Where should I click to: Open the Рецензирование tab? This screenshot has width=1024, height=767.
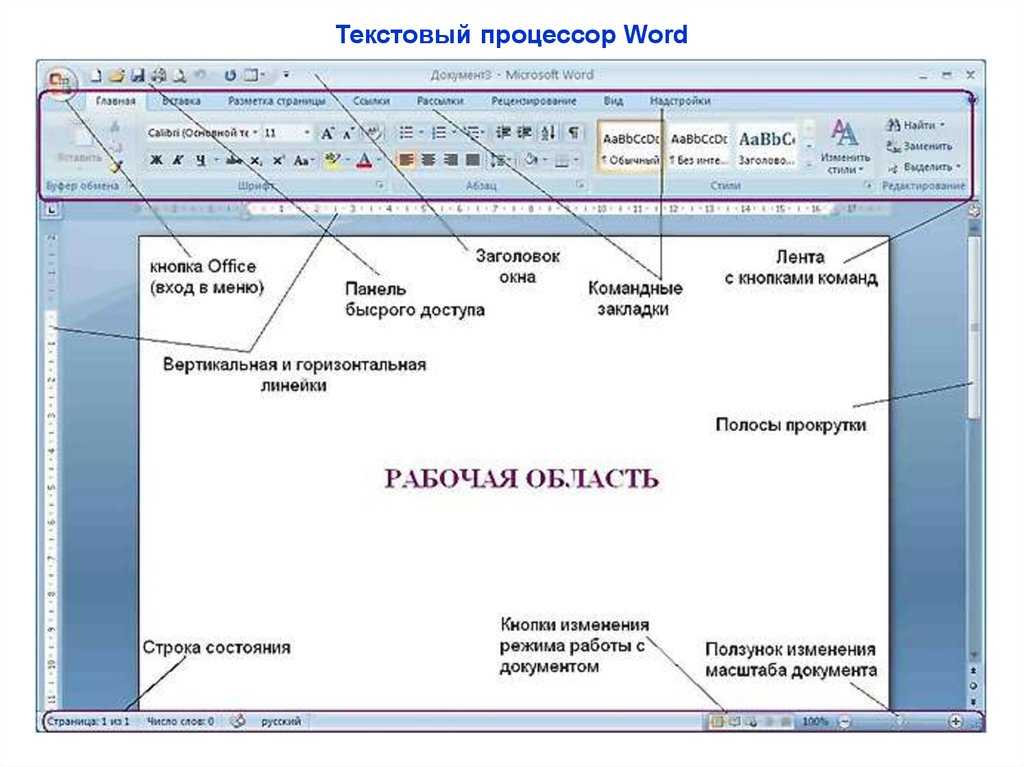pyautogui.click(x=534, y=101)
